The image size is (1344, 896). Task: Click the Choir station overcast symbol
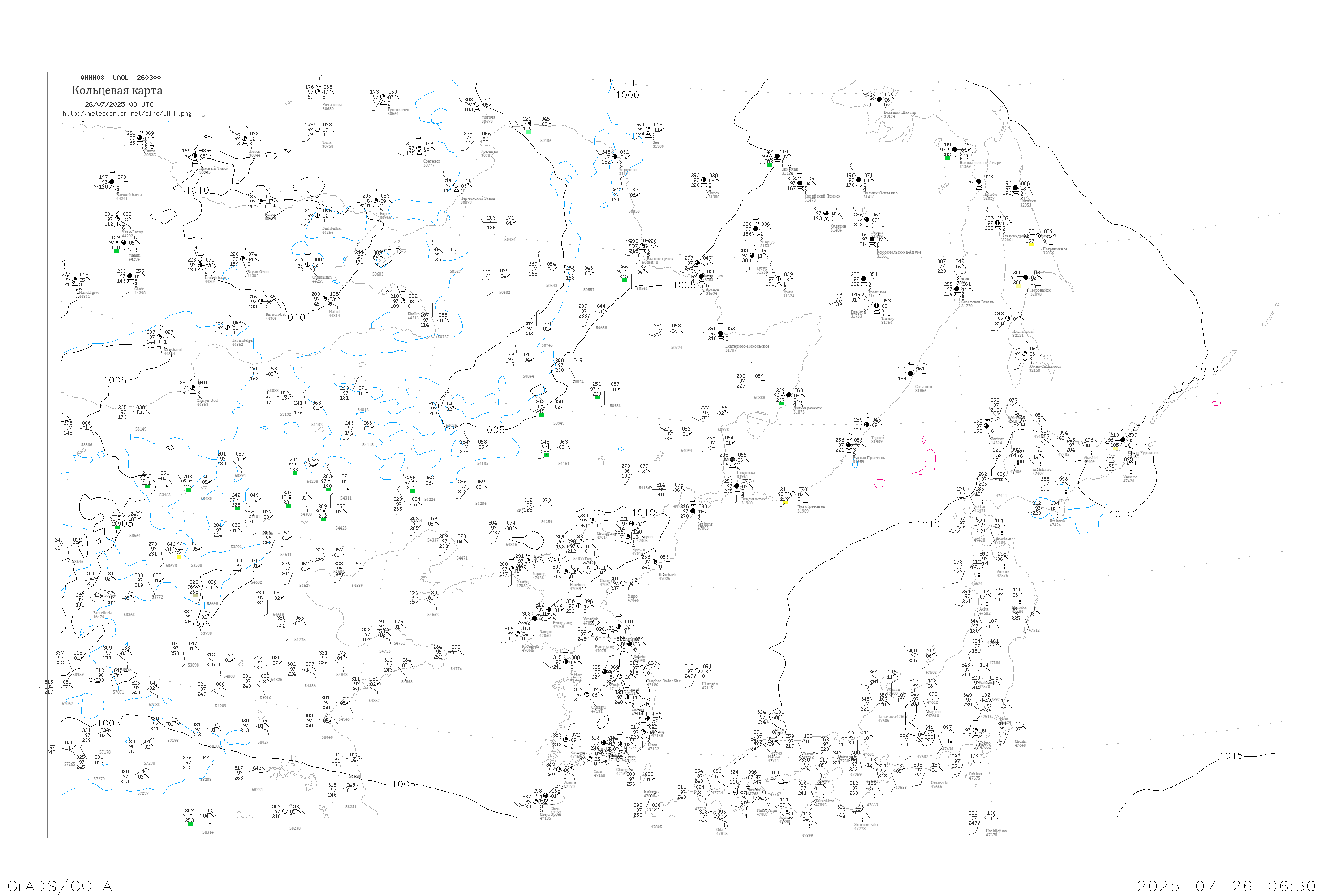click(x=130, y=276)
